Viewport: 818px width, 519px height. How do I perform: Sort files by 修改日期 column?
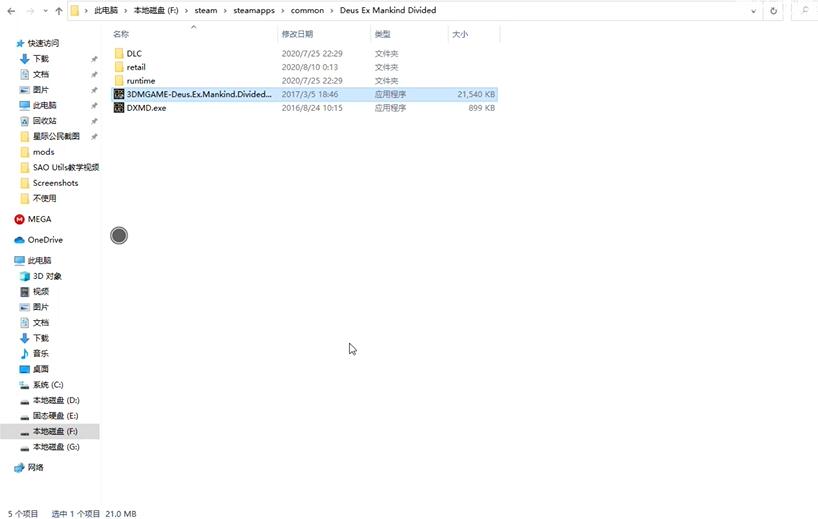point(297,34)
